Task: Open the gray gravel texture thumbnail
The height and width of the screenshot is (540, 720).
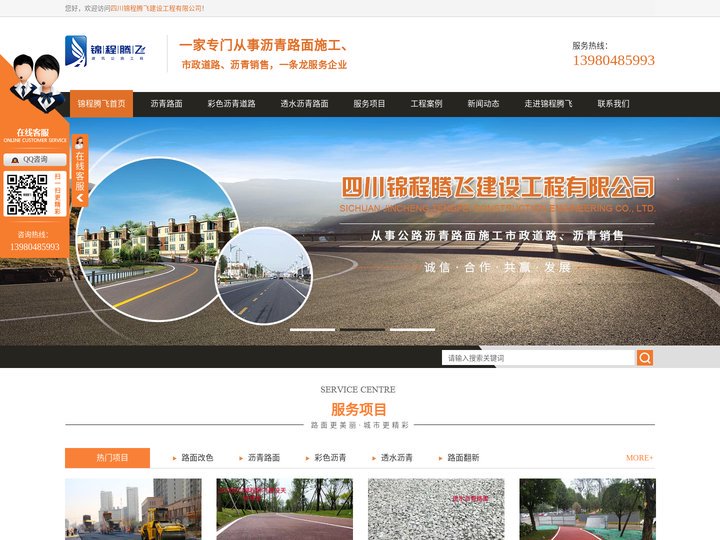Action: click(x=436, y=509)
